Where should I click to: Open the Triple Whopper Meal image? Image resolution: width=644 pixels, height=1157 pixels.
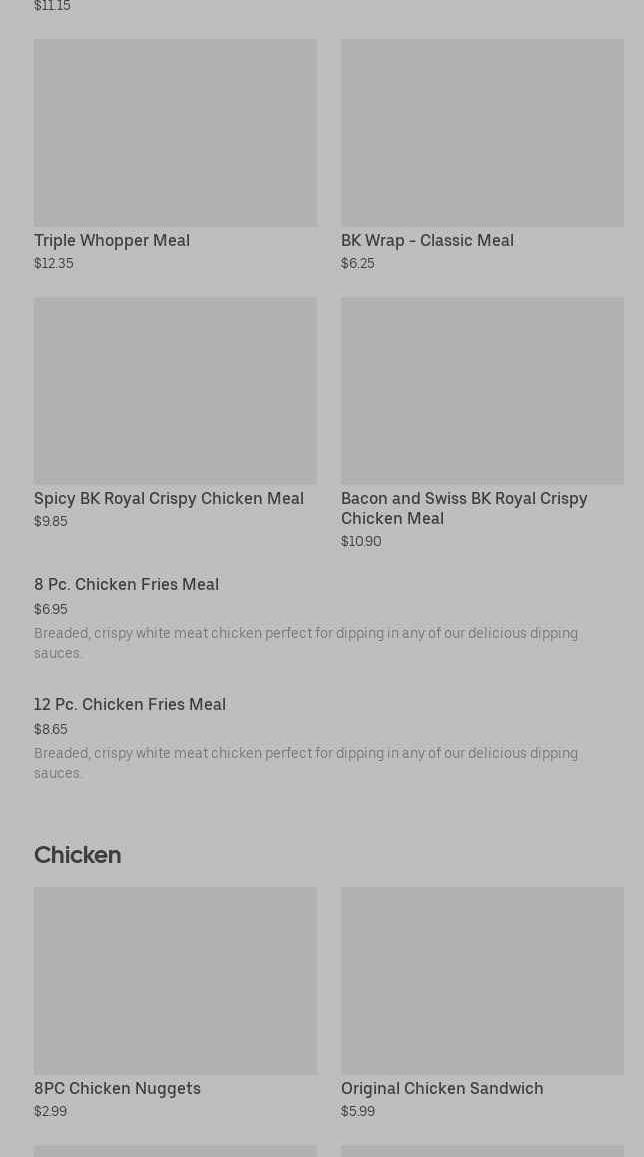click(x=175, y=133)
